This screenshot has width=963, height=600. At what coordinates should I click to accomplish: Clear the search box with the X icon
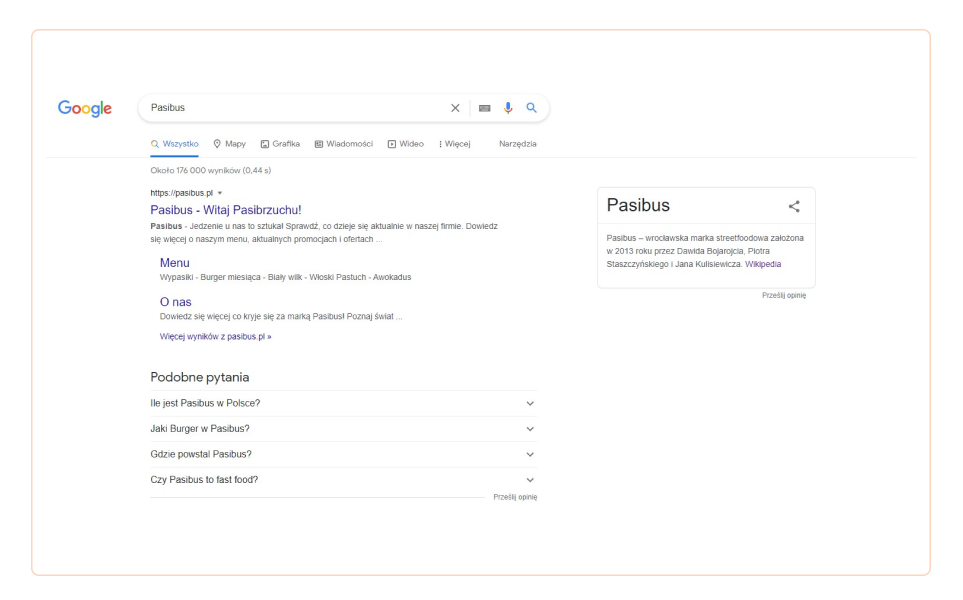(x=455, y=108)
